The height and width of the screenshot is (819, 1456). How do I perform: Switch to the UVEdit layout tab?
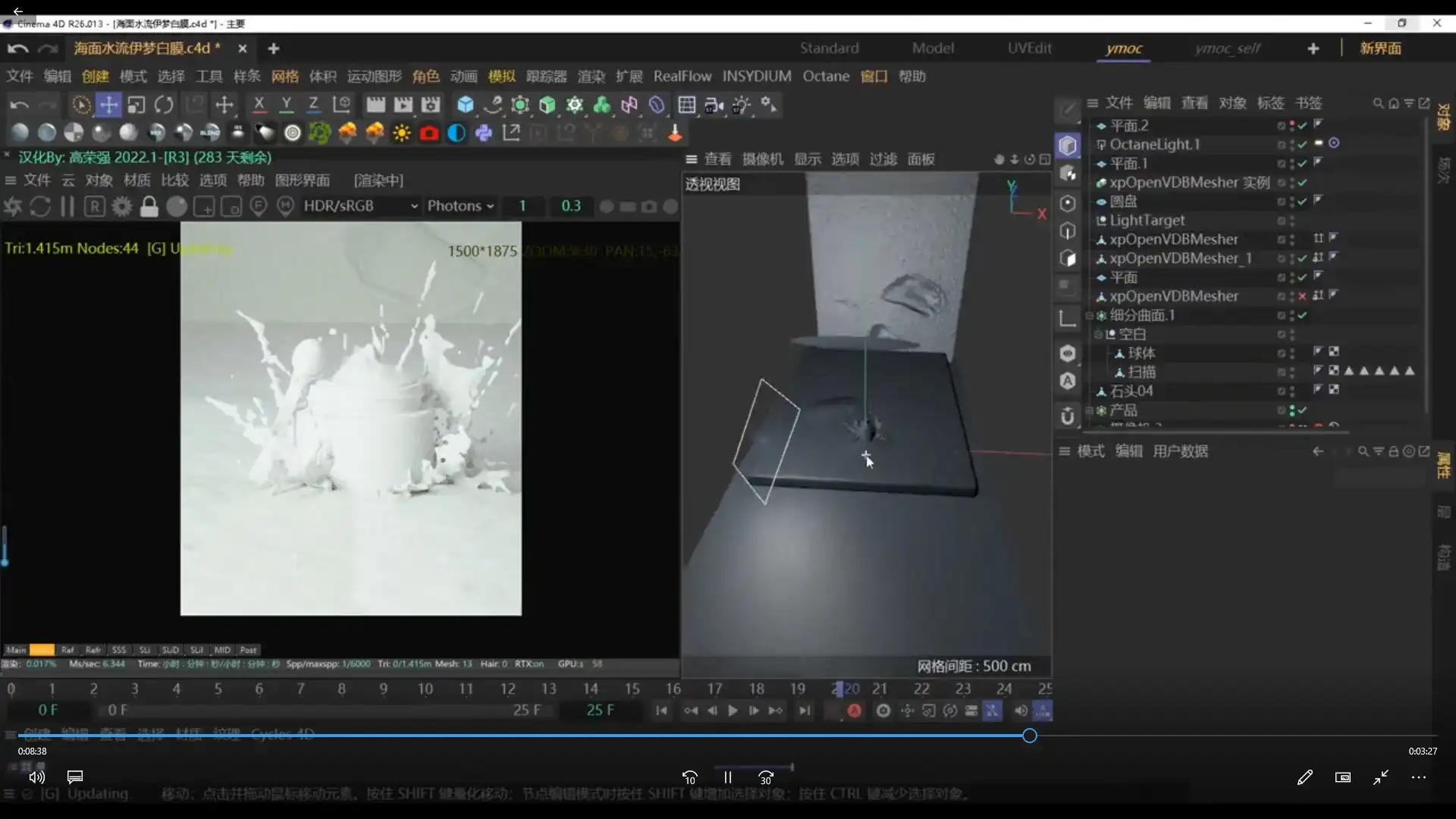pos(1029,48)
